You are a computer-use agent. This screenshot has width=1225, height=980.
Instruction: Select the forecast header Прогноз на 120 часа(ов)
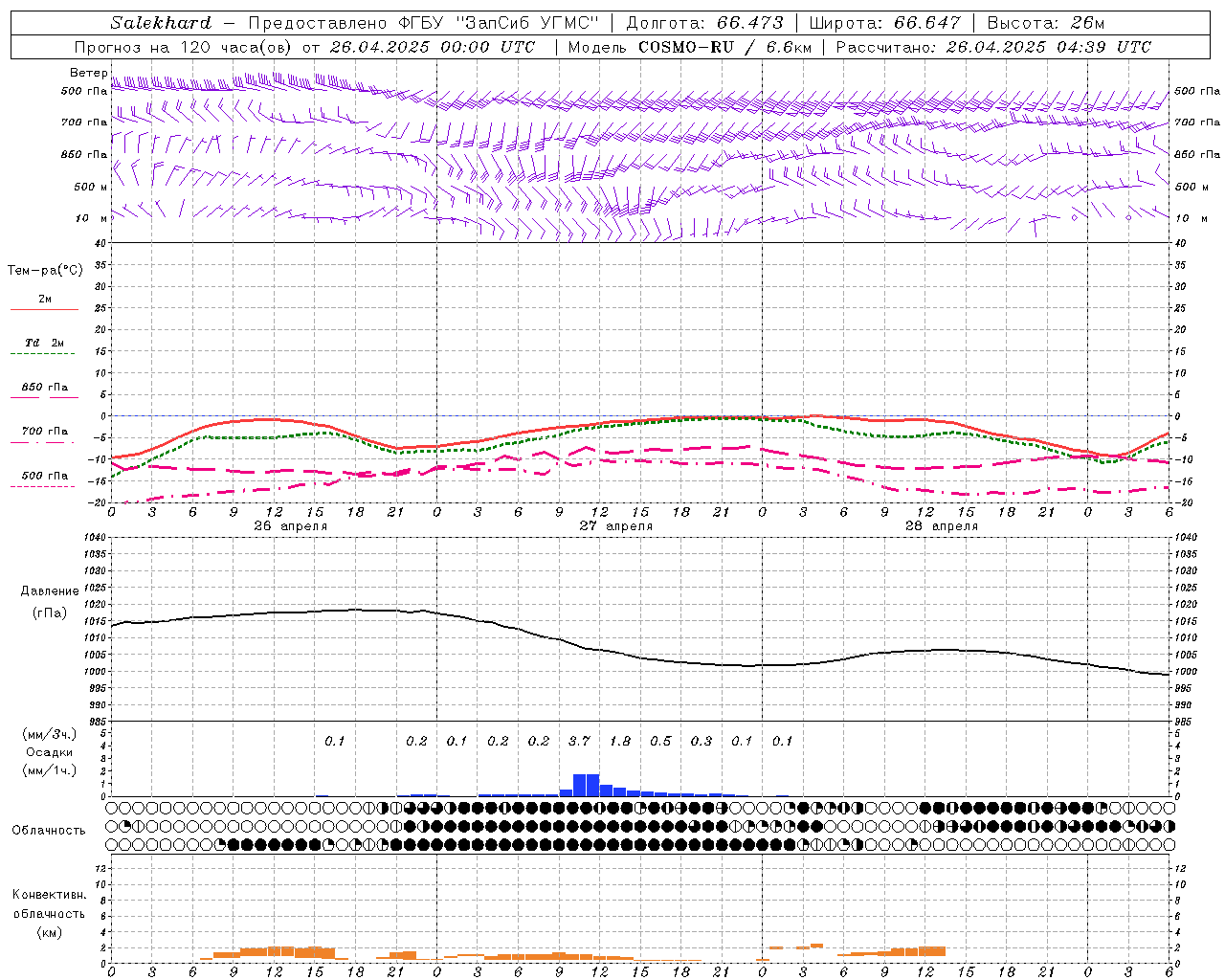pyautogui.click(x=184, y=47)
